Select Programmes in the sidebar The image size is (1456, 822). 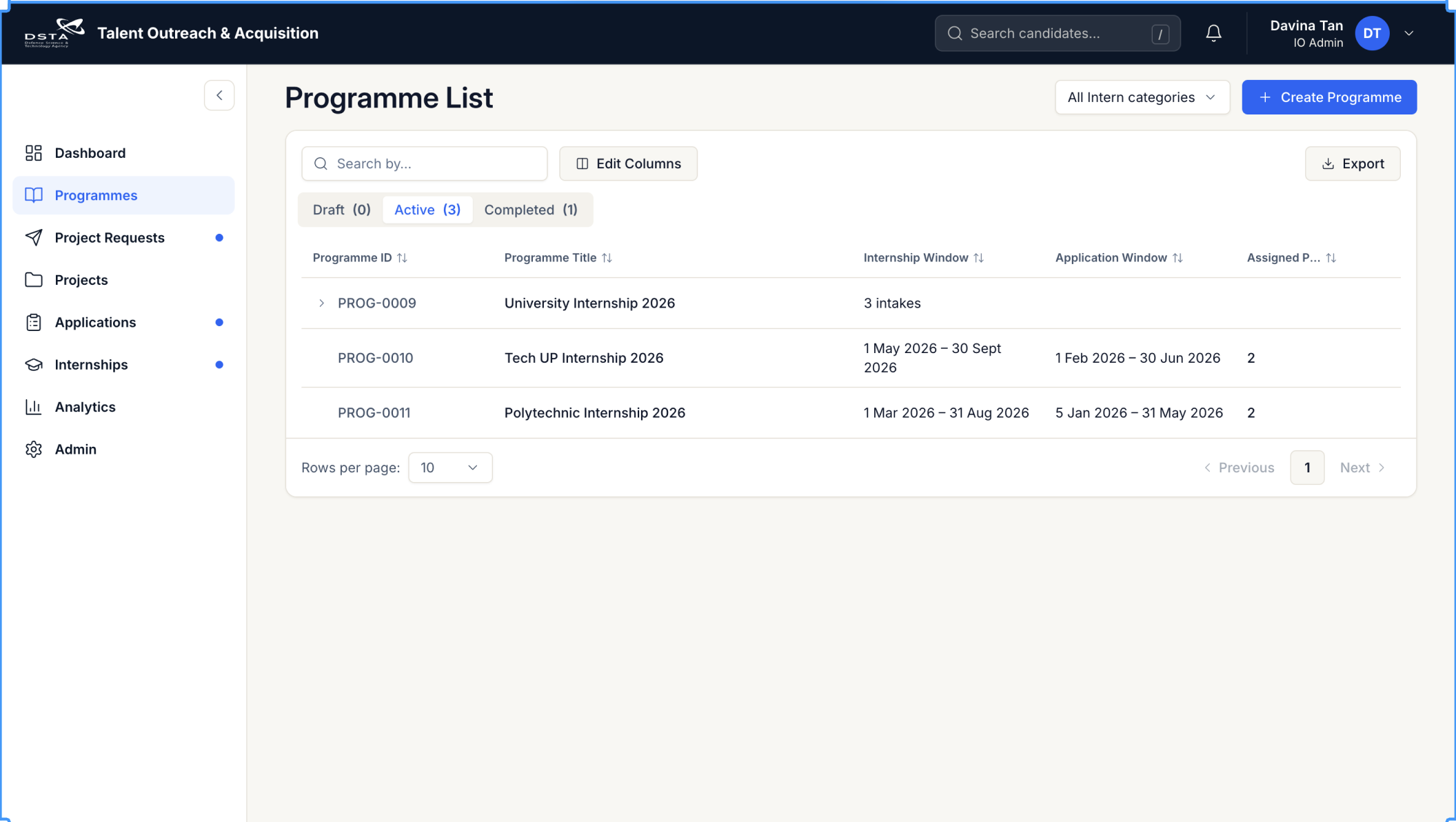click(123, 195)
